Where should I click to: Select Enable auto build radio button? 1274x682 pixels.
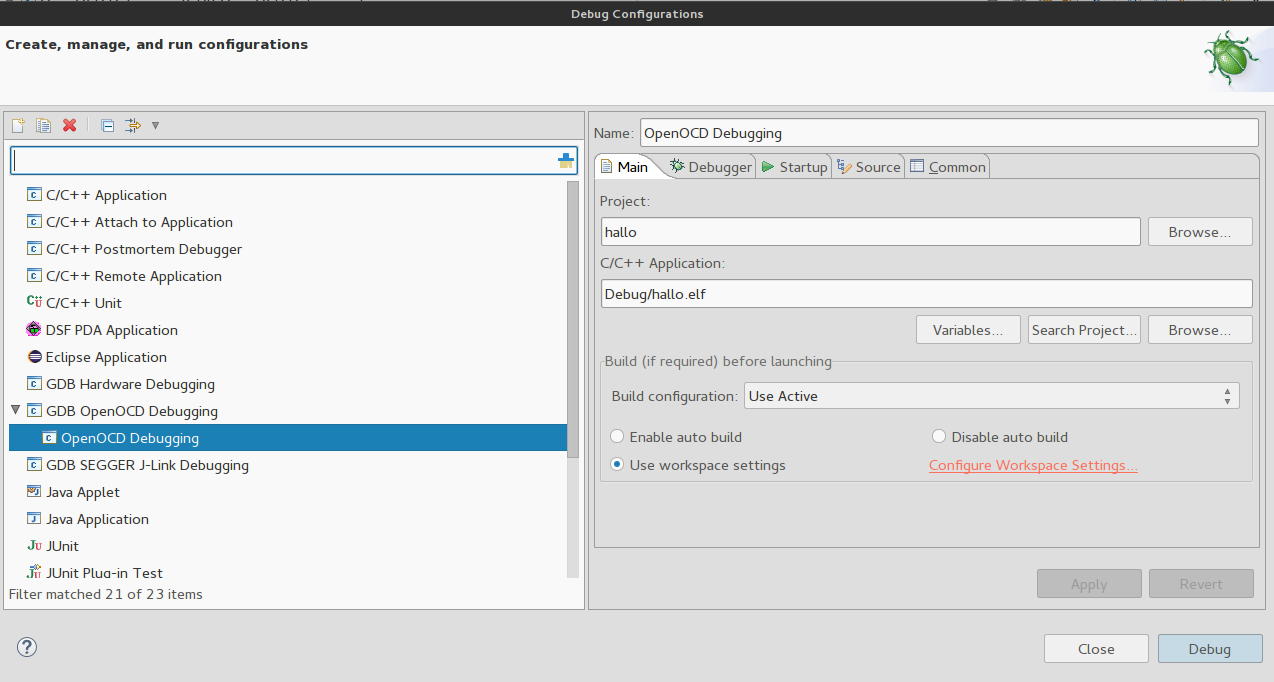coord(617,437)
